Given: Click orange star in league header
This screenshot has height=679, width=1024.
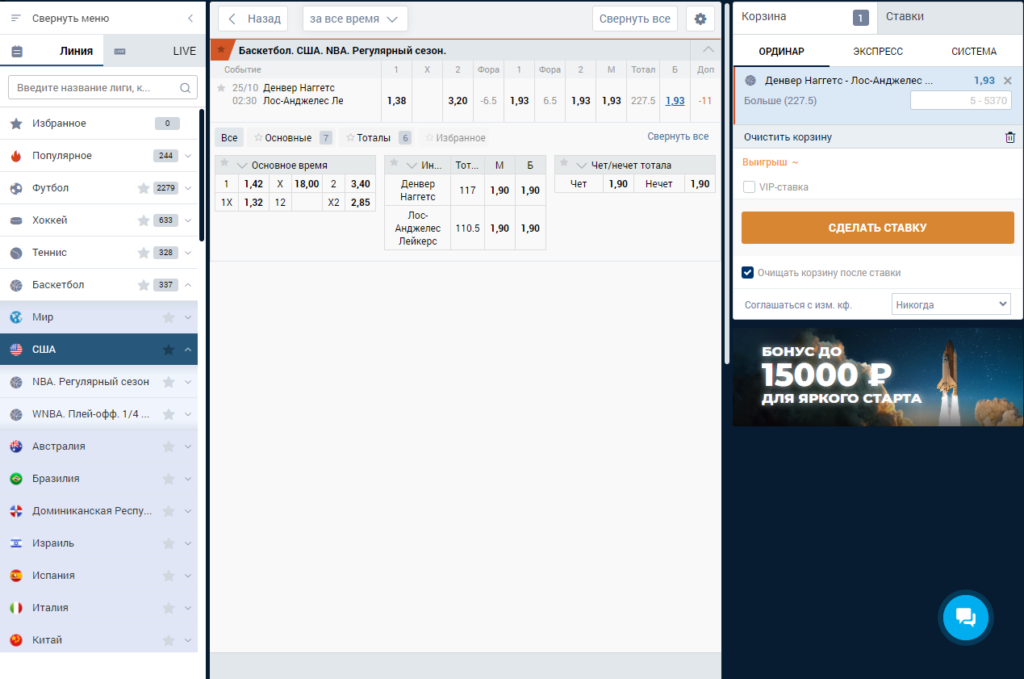Looking at the screenshot, I should 221,50.
